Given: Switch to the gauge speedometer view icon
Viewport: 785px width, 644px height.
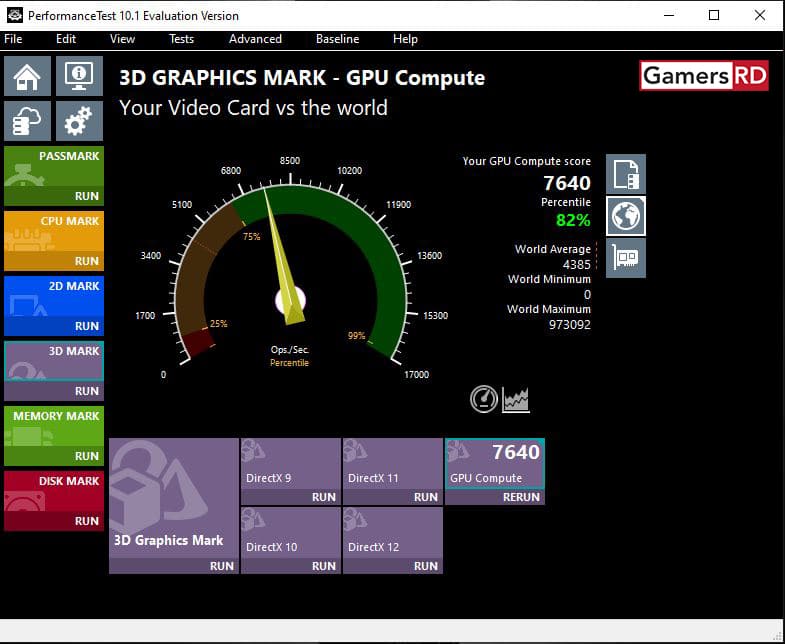Looking at the screenshot, I should (484, 399).
